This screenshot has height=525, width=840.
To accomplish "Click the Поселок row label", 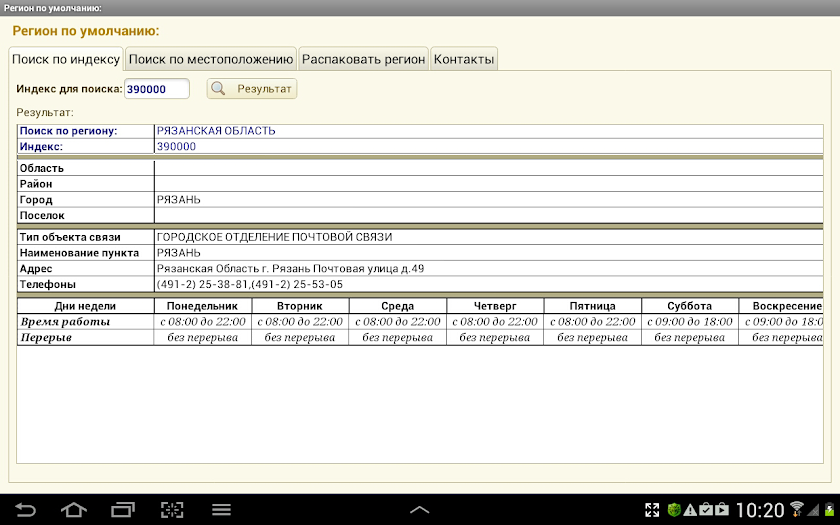I will click(x=42, y=215).
